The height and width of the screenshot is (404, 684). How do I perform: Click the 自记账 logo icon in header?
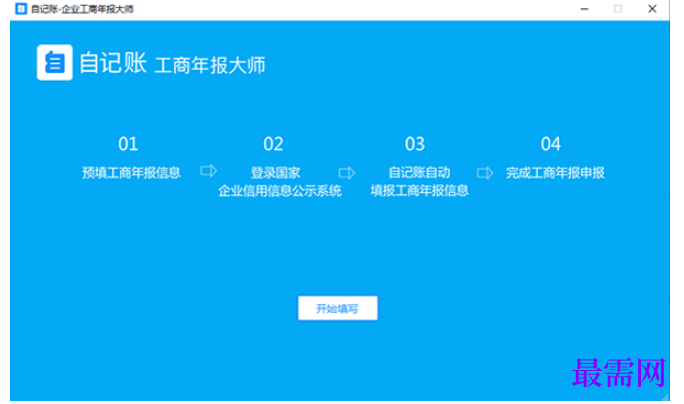[55, 62]
